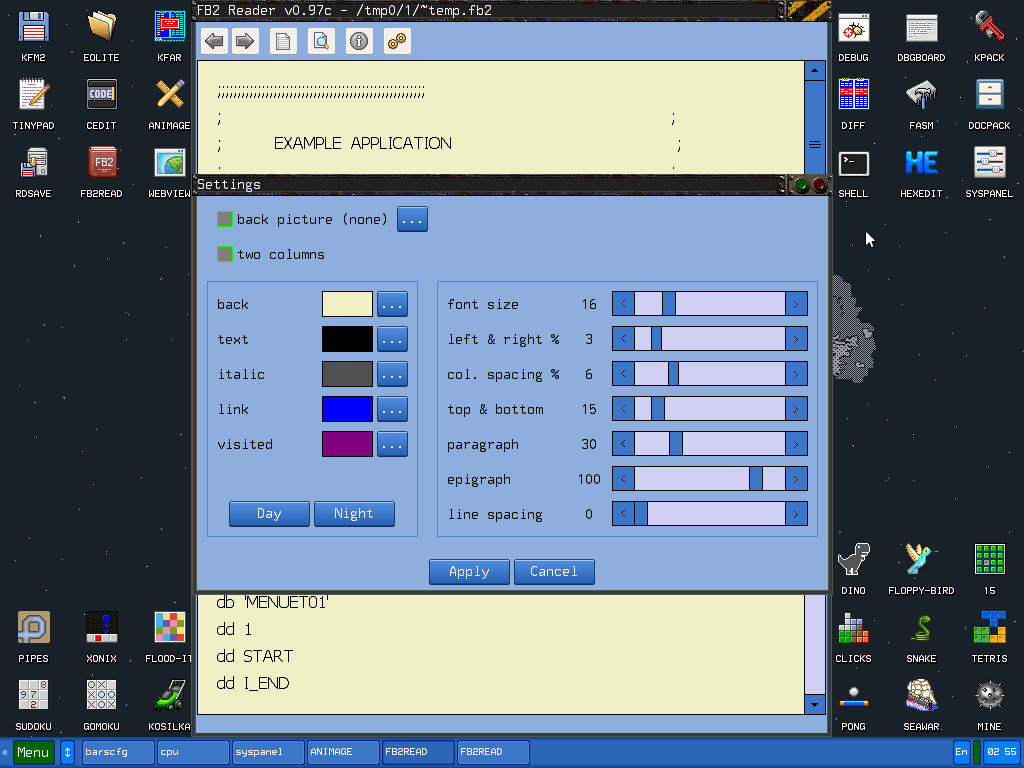Viewport: 1024px width, 768px height.
Task: Increase font size with the right slider arrow
Action: point(797,303)
